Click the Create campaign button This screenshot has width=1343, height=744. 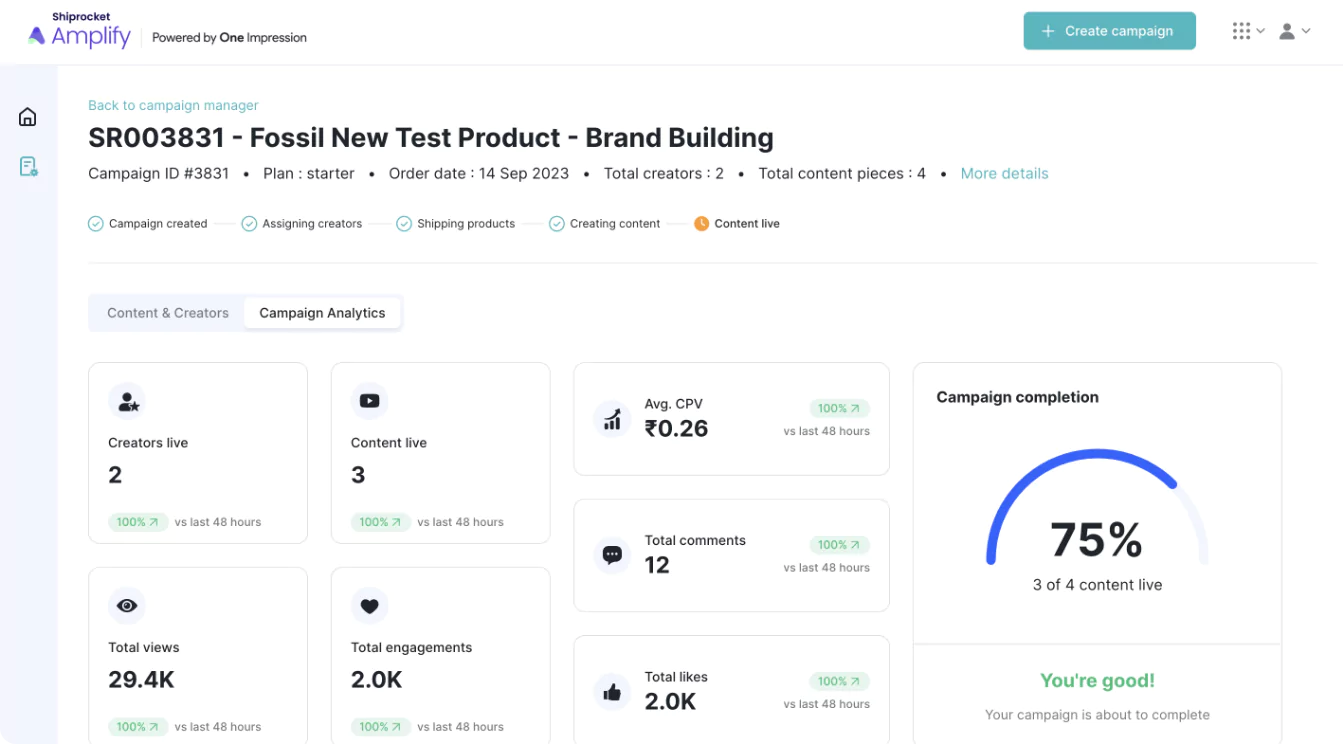point(1109,31)
